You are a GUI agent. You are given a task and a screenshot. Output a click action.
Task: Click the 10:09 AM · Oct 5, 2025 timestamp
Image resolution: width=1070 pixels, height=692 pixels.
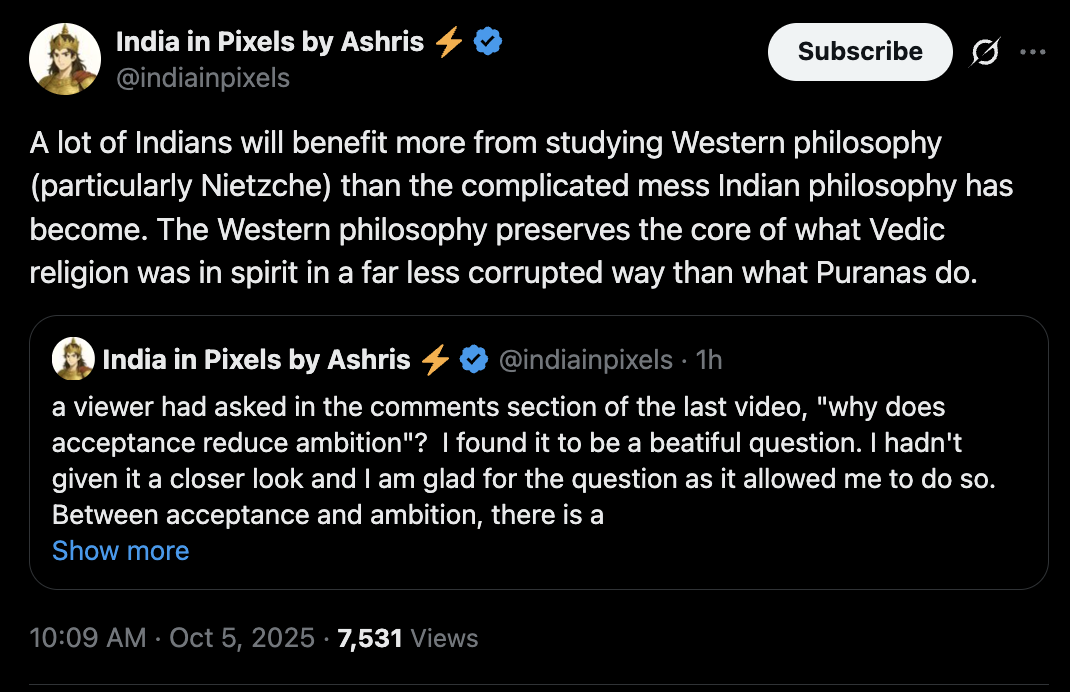coord(172,638)
